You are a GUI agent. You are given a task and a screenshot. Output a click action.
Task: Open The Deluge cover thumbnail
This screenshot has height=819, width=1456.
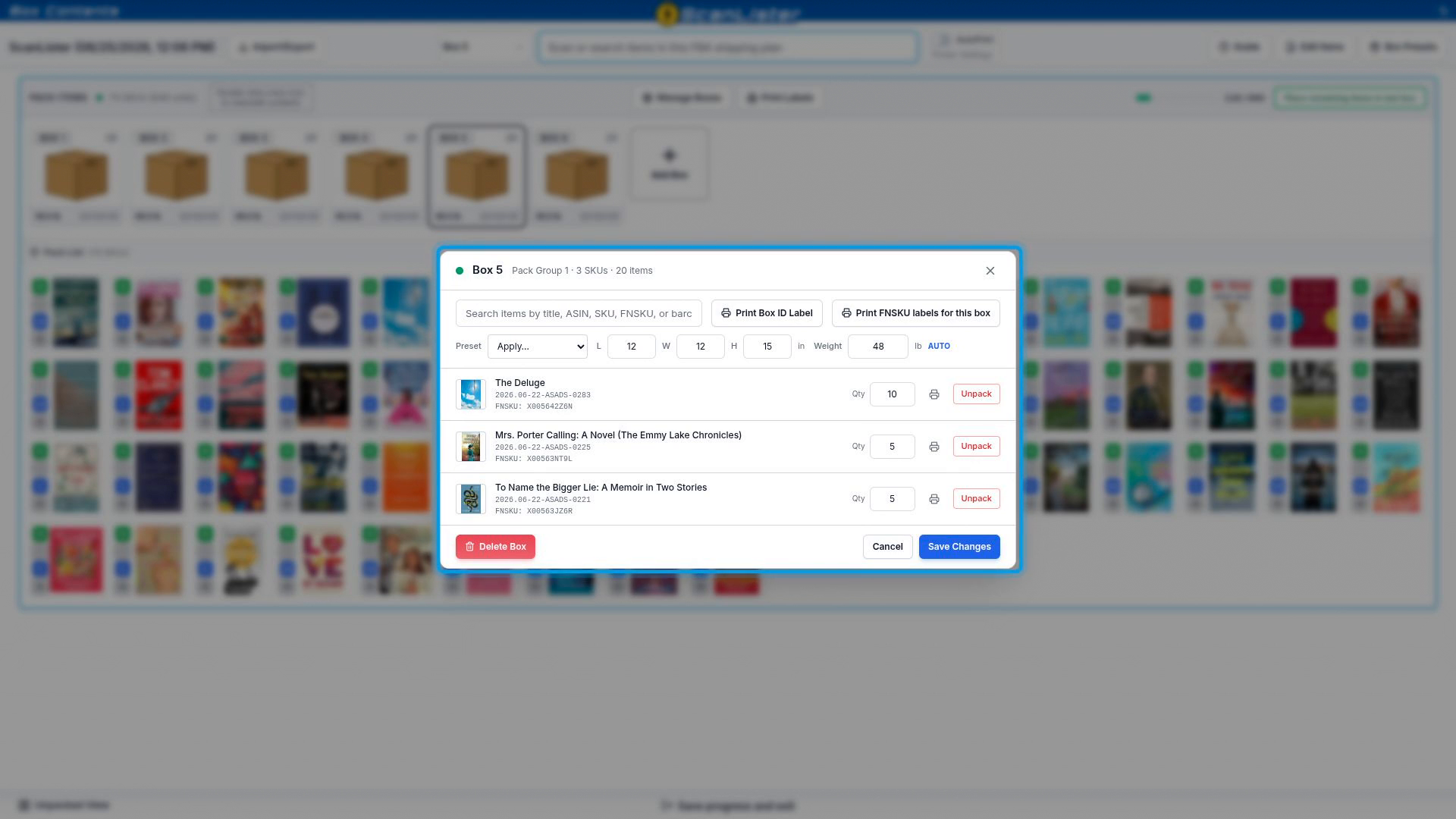(471, 394)
